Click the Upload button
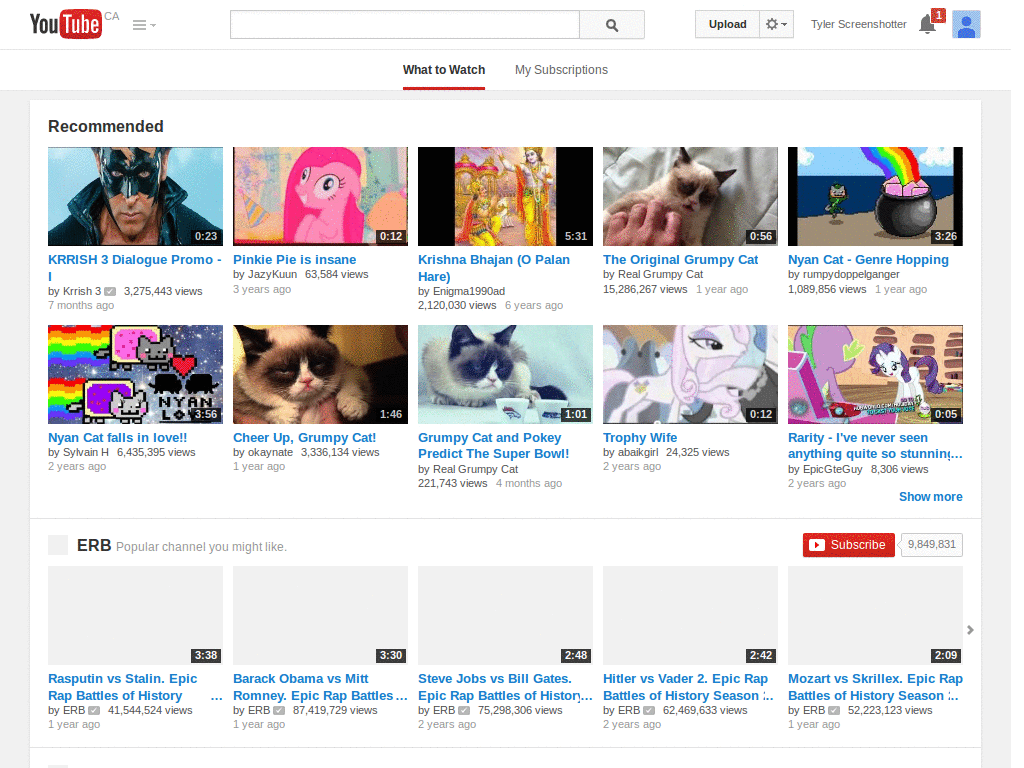The height and width of the screenshot is (768, 1024). pyautogui.click(x=727, y=23)
